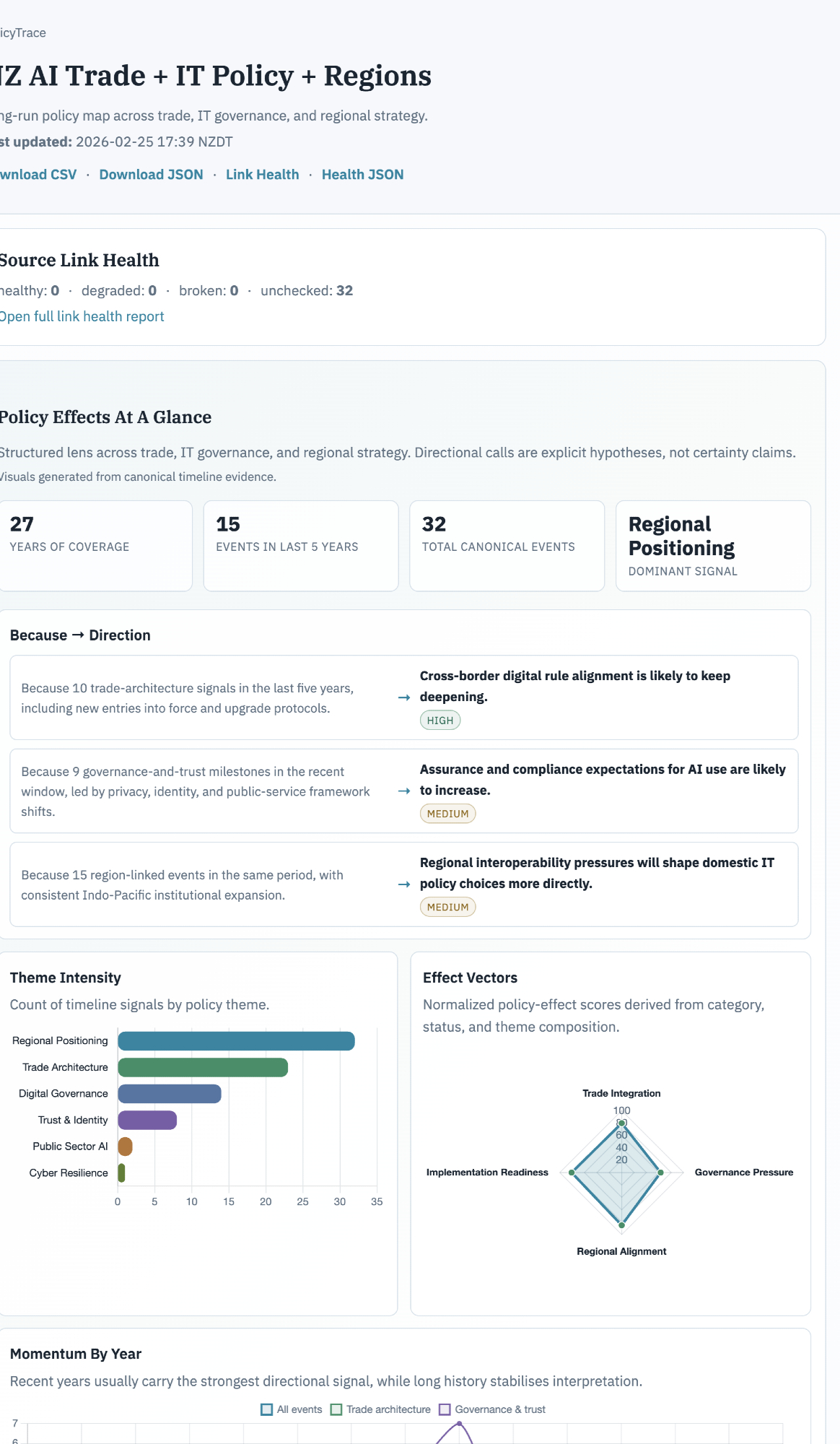Screen dimensions: 840x1444
Task: Open the Link Health page
Action: (x=262, y=175)
